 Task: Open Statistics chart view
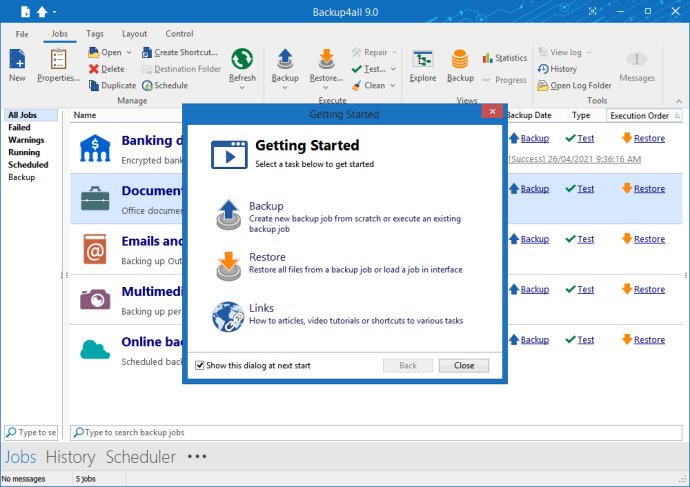505,58
